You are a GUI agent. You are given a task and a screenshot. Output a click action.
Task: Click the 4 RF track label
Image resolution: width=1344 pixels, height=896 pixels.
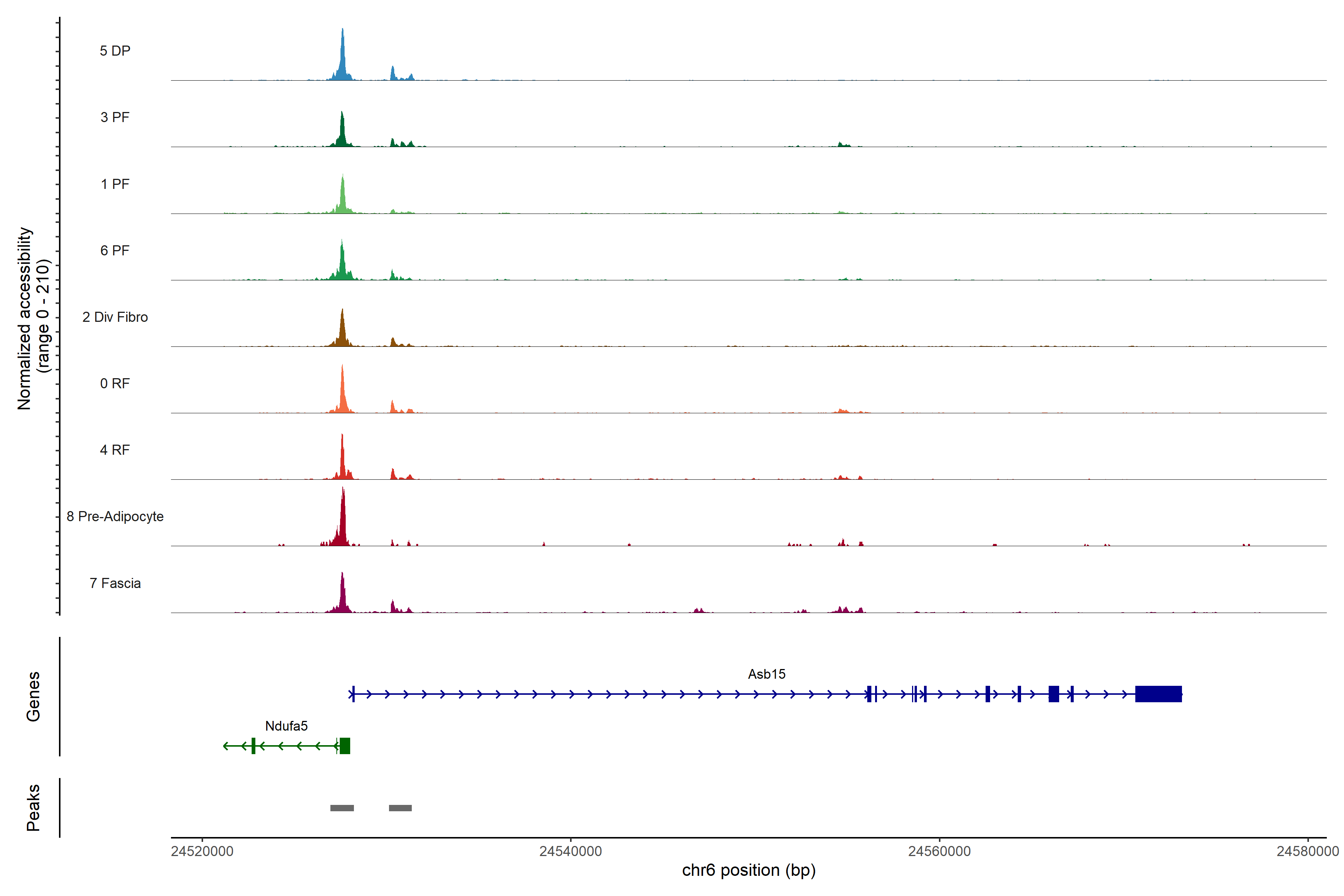(x=115, y=450)
